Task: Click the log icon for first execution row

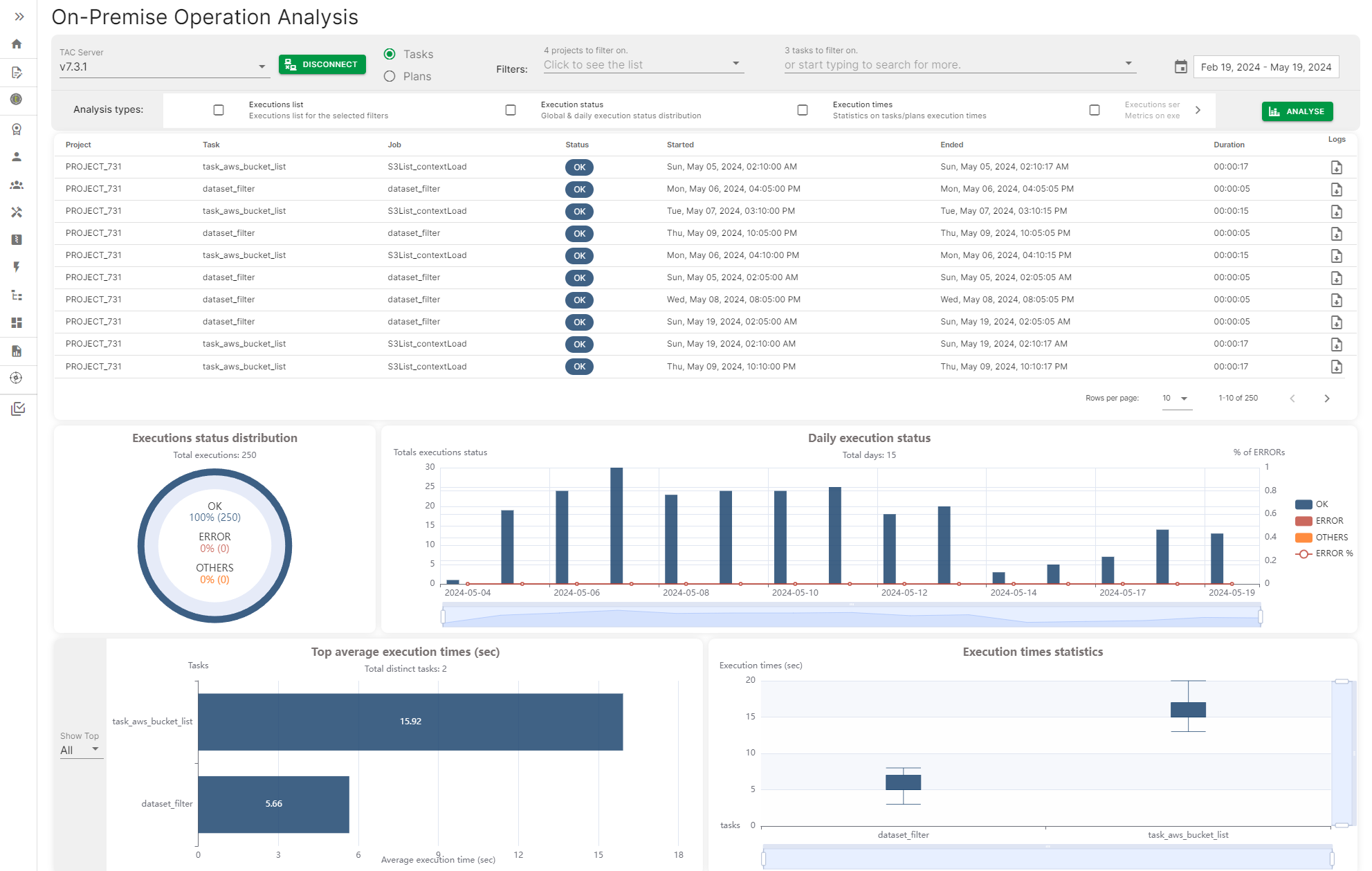Action: tap(1337, 167)
